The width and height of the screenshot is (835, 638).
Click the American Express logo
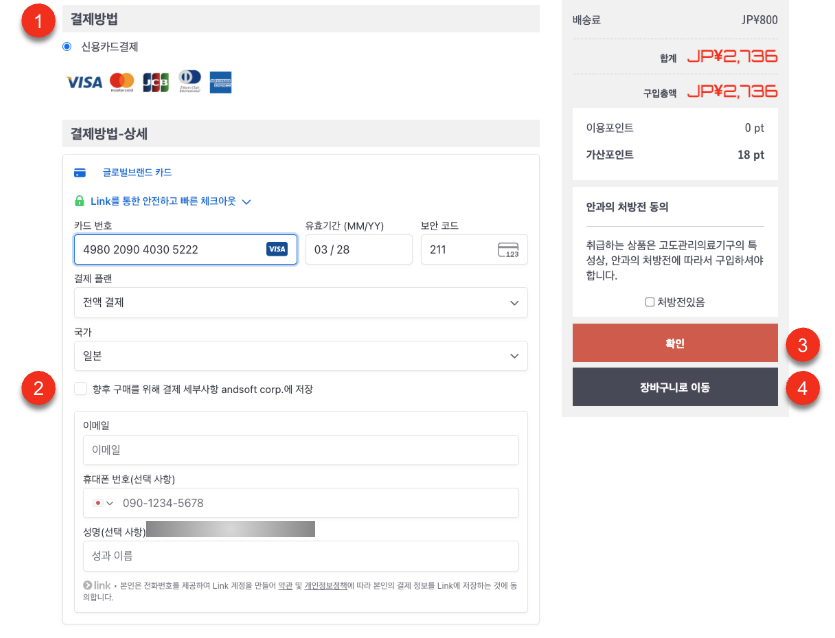point(221,82)
